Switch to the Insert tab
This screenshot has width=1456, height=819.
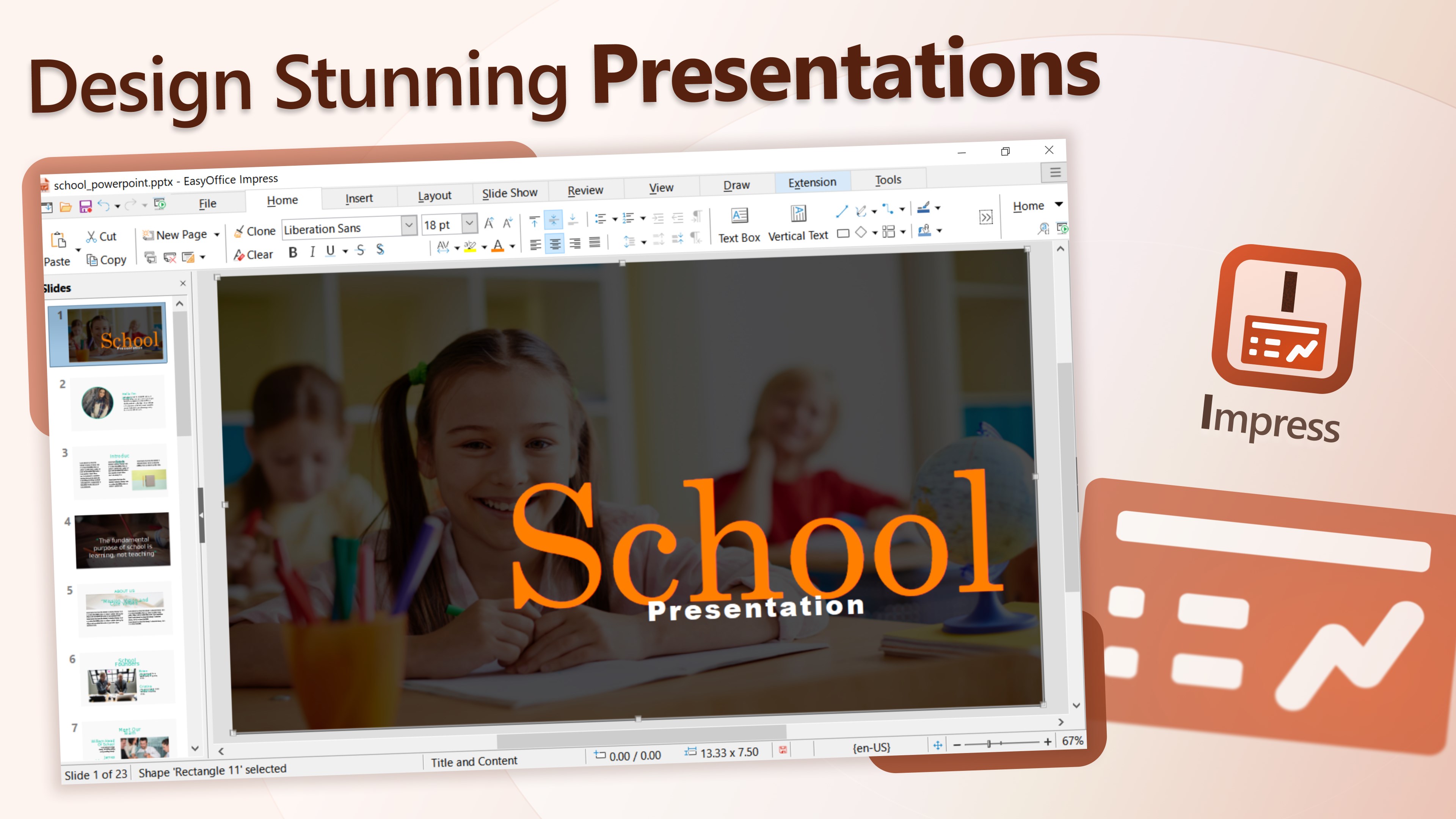click(359, 198)
